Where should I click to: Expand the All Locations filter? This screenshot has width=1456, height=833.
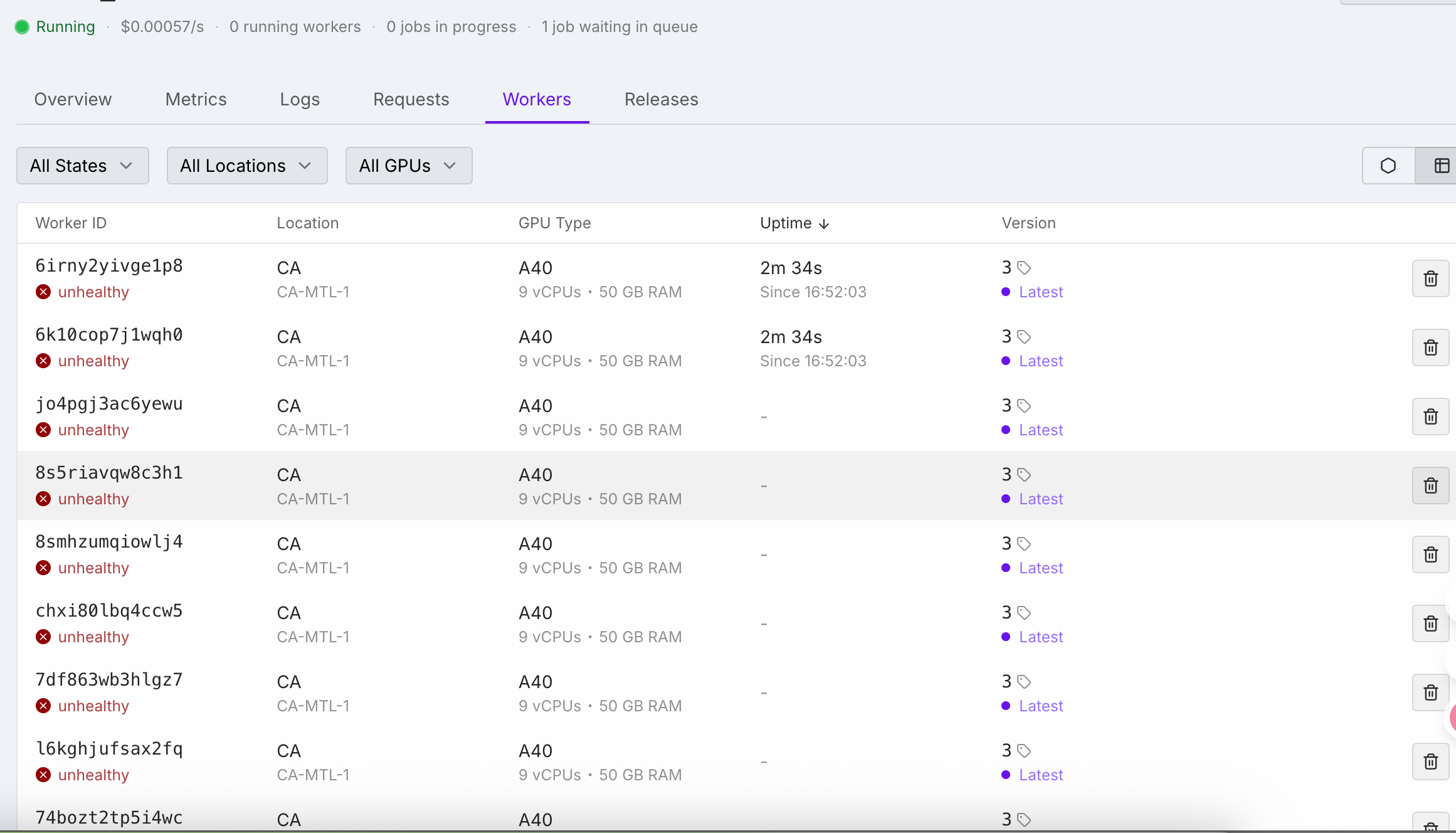(246, 166)
